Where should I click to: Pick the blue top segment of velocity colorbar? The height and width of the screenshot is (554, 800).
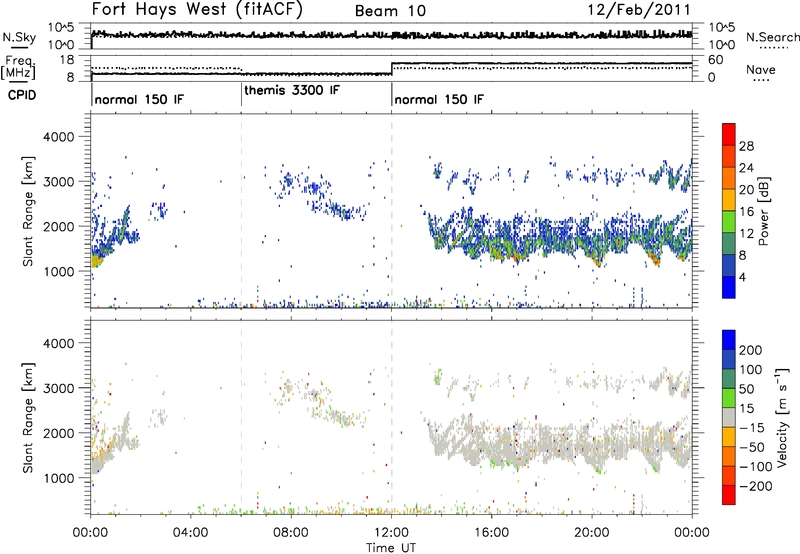[x=729, y=340]
